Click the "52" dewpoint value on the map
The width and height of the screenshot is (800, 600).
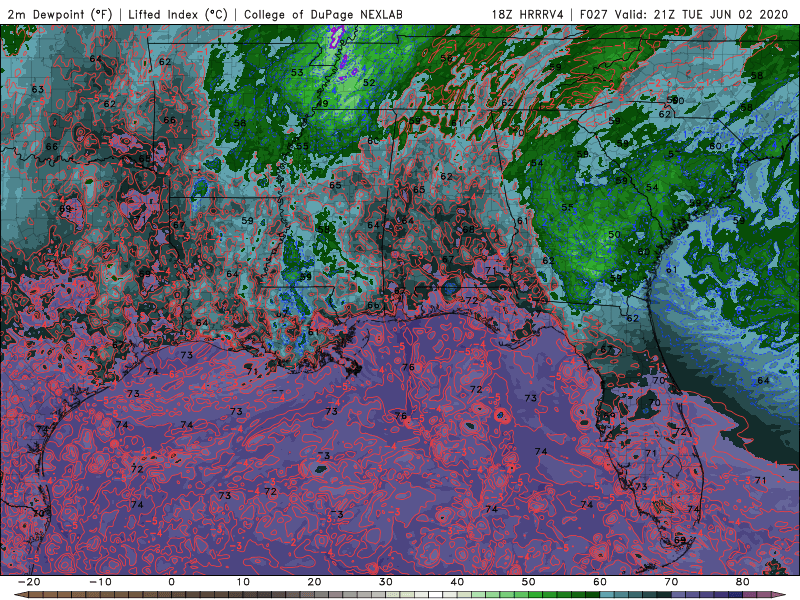coord(369,83)
